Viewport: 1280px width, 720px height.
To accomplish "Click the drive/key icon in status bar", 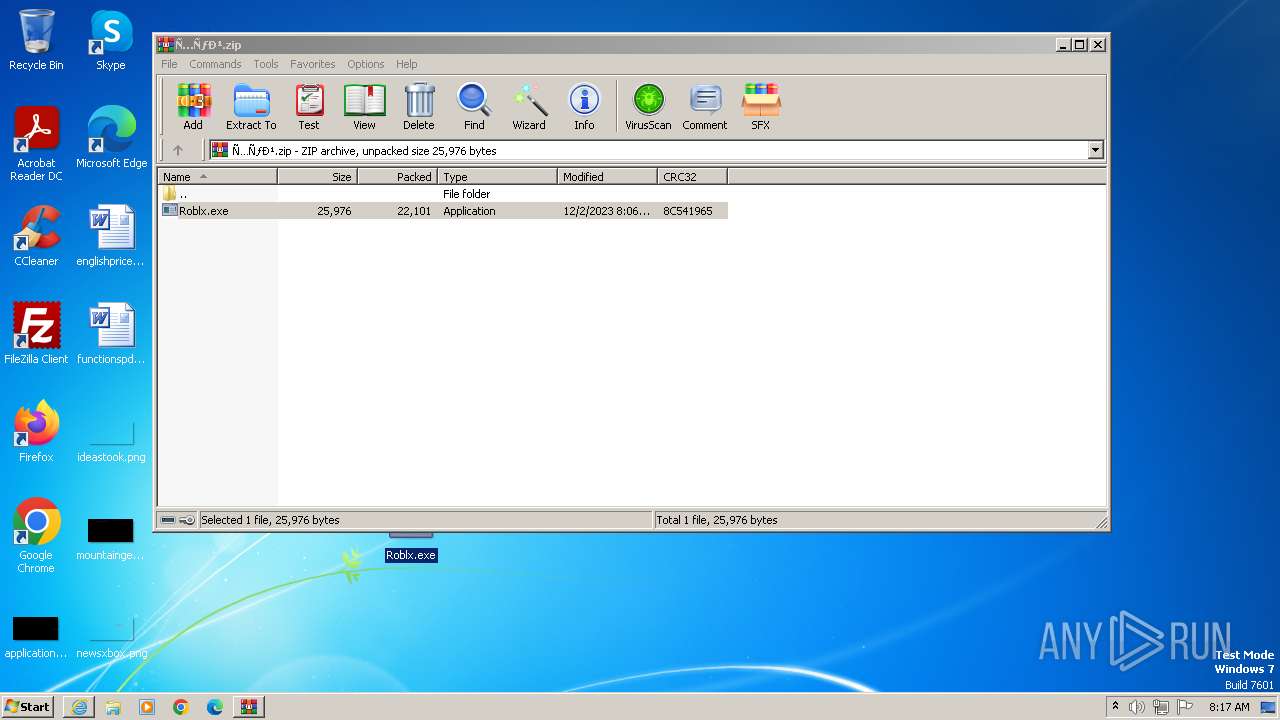I will click(178, 520).
